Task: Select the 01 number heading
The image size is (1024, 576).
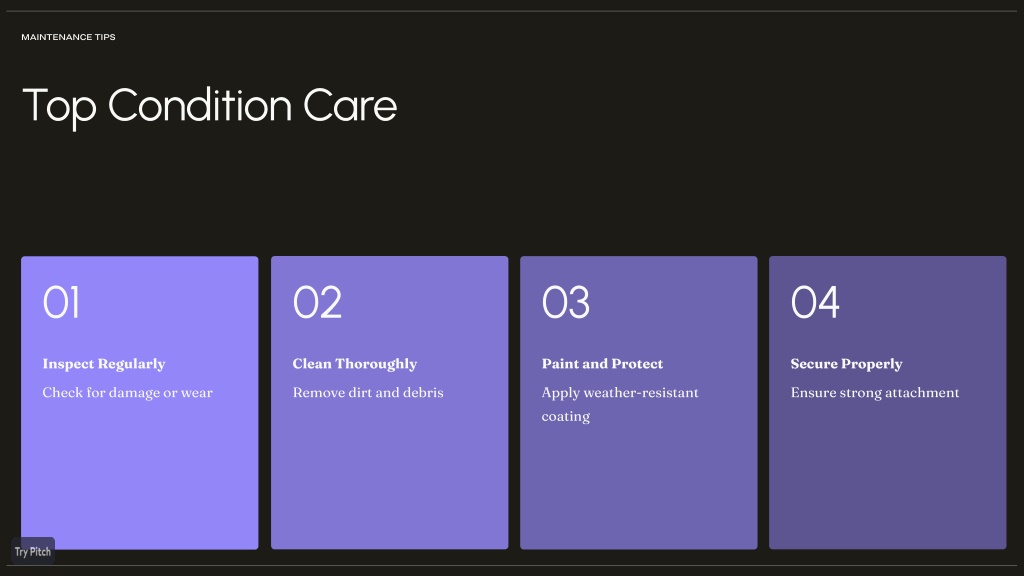Action: click(61, 302)
